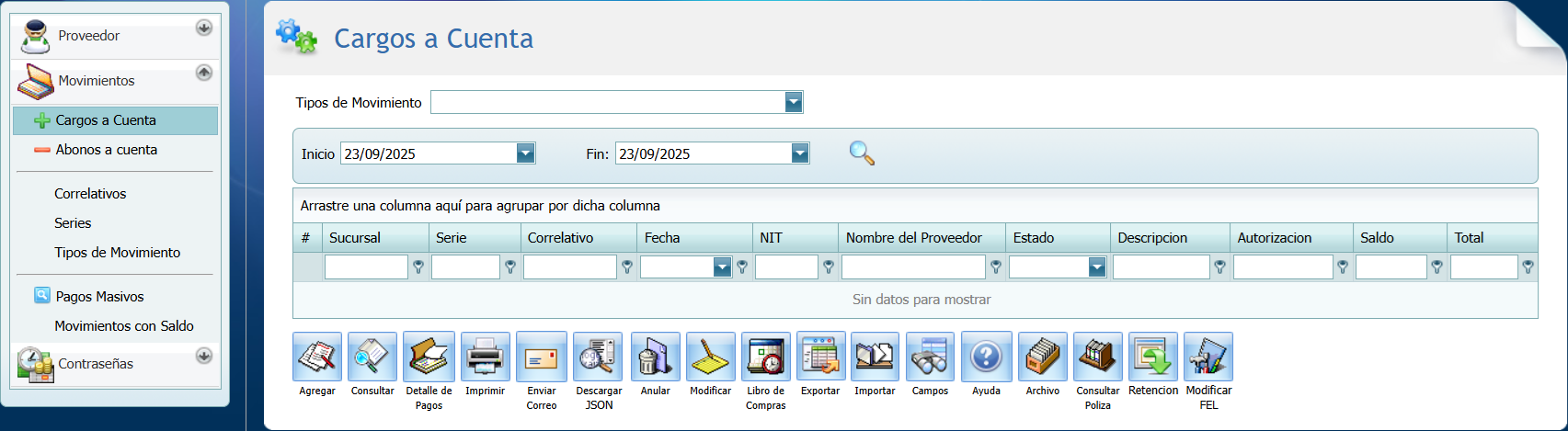
Task: Expand the Contraseñas sidebar section
Action: [x=204, y=356]
